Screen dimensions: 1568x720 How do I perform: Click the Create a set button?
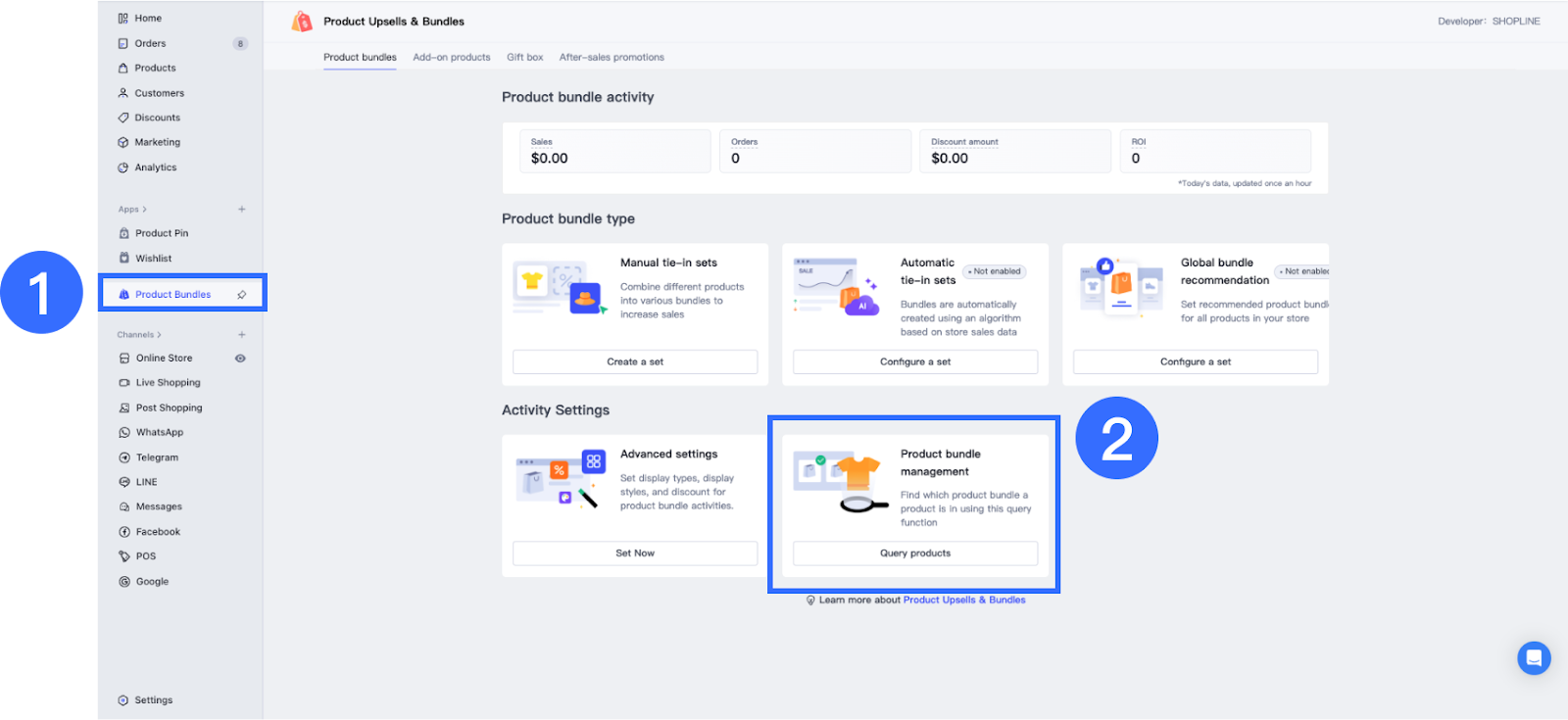635,361
